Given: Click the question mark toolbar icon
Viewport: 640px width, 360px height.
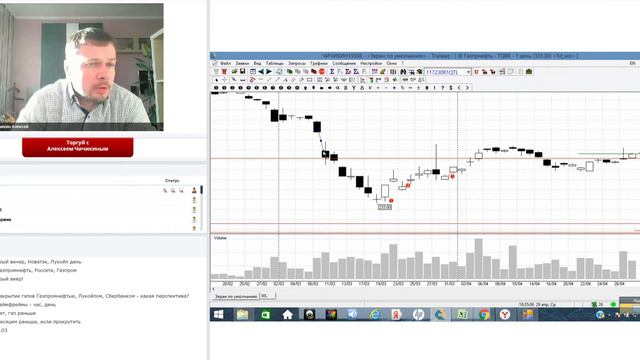Looking at the screenshot, I should (442, 87).
